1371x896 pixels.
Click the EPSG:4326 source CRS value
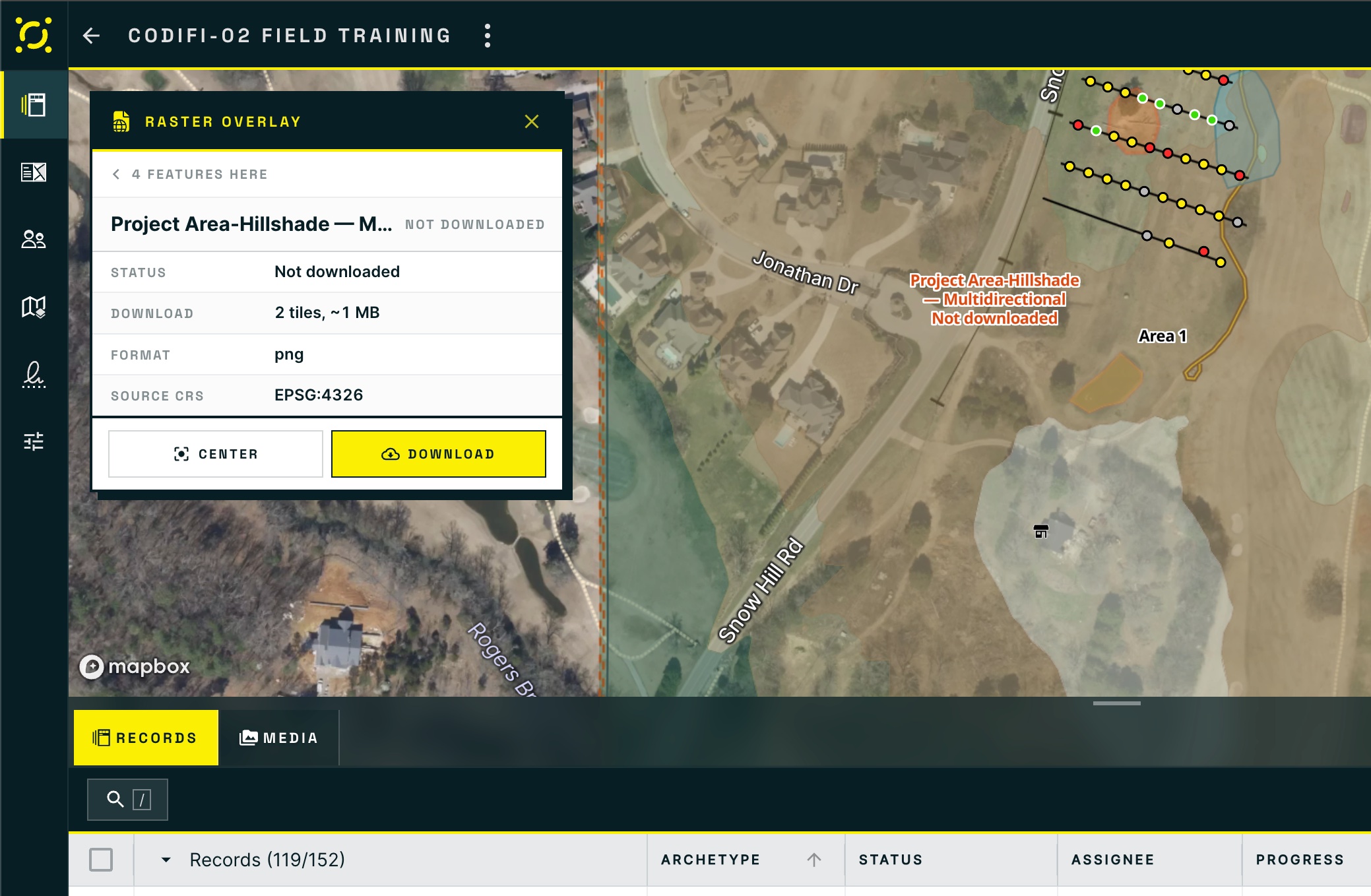coord(319,395)
